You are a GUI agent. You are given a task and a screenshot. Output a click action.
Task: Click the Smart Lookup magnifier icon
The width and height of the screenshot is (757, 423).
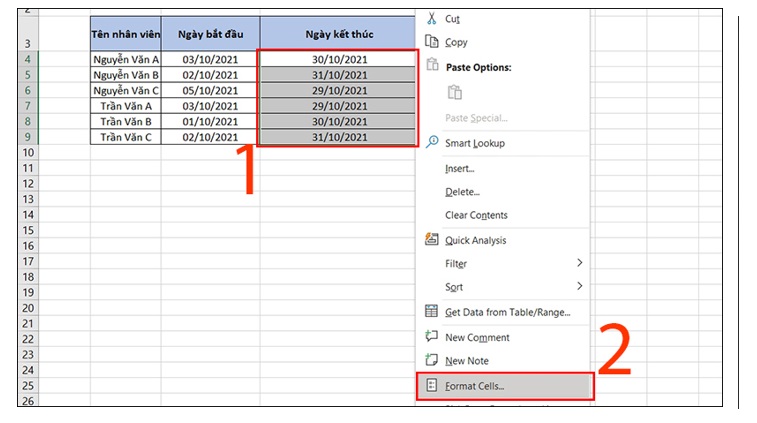pos(432,143)
